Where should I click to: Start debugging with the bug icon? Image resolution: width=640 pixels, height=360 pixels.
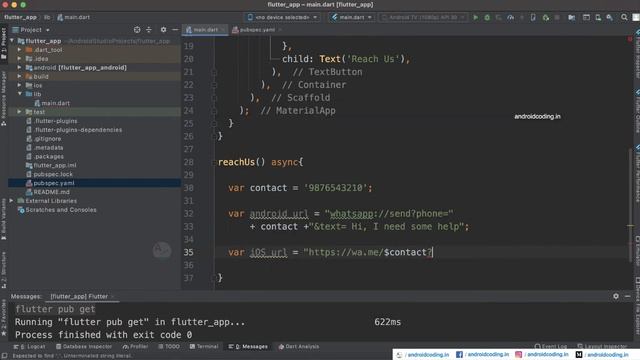(x=487, y=18)
